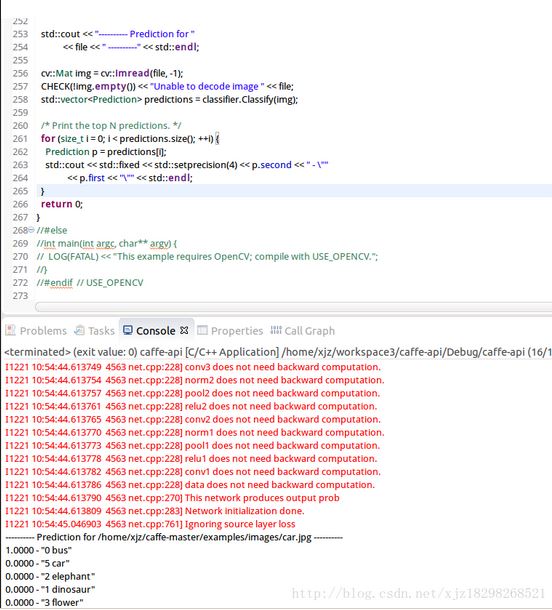
Task: Click the 'norm1 does not need backward' log line
Action: [195, 433]
